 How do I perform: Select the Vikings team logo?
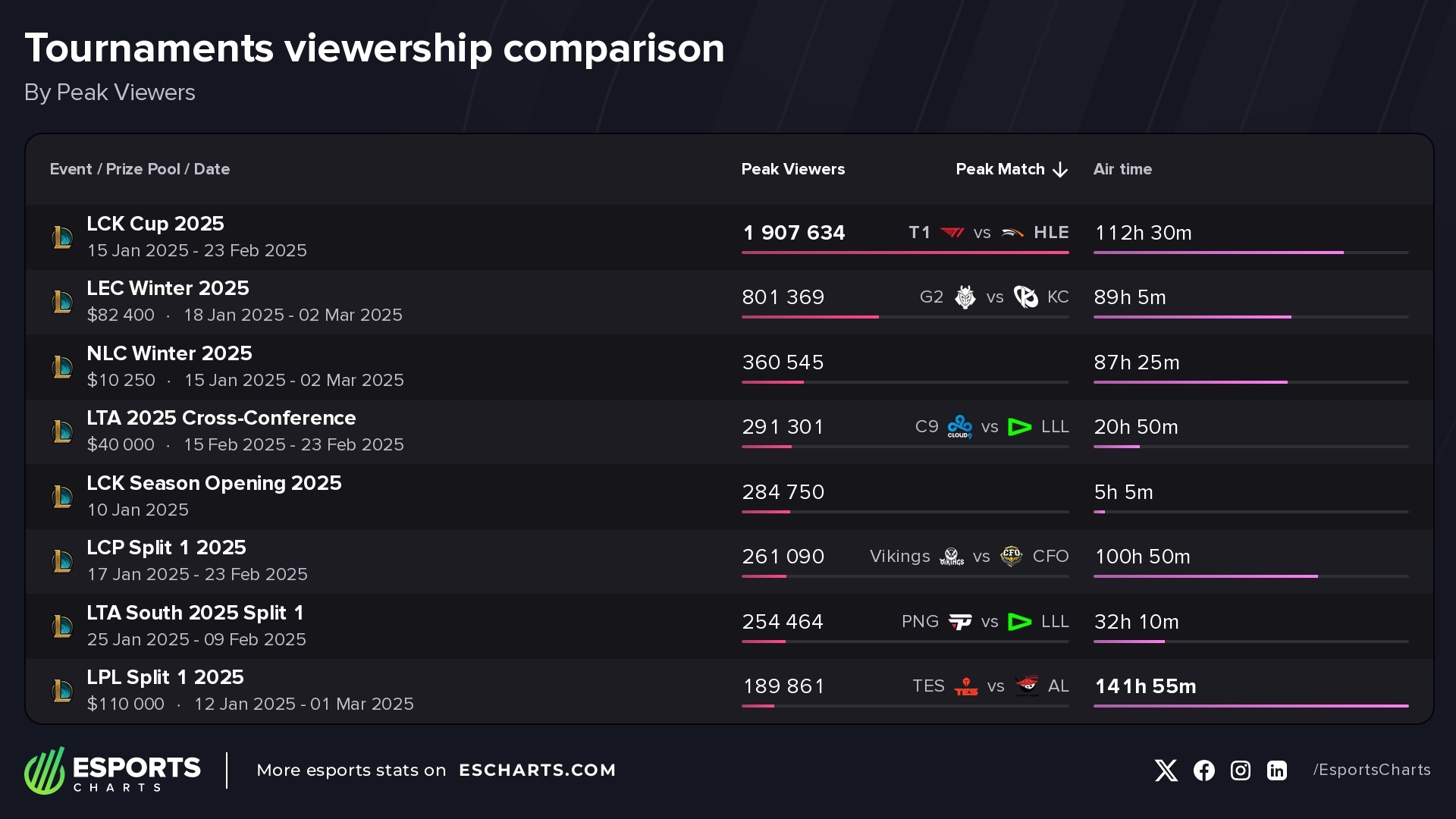pos(952,557)
